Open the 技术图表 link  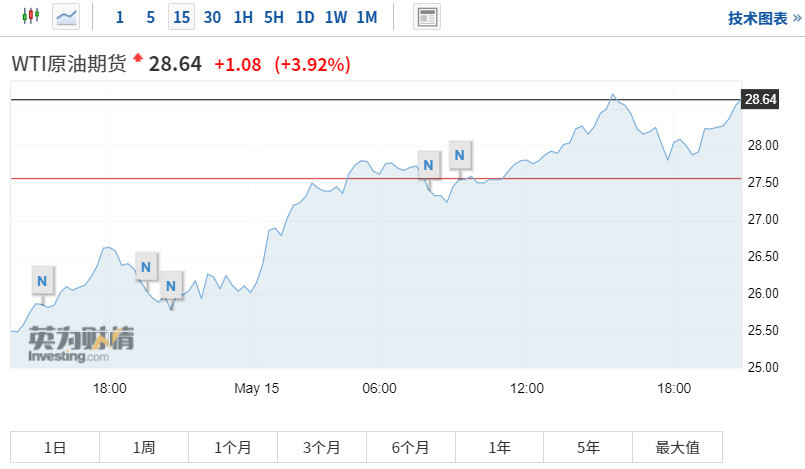(764, 17)
